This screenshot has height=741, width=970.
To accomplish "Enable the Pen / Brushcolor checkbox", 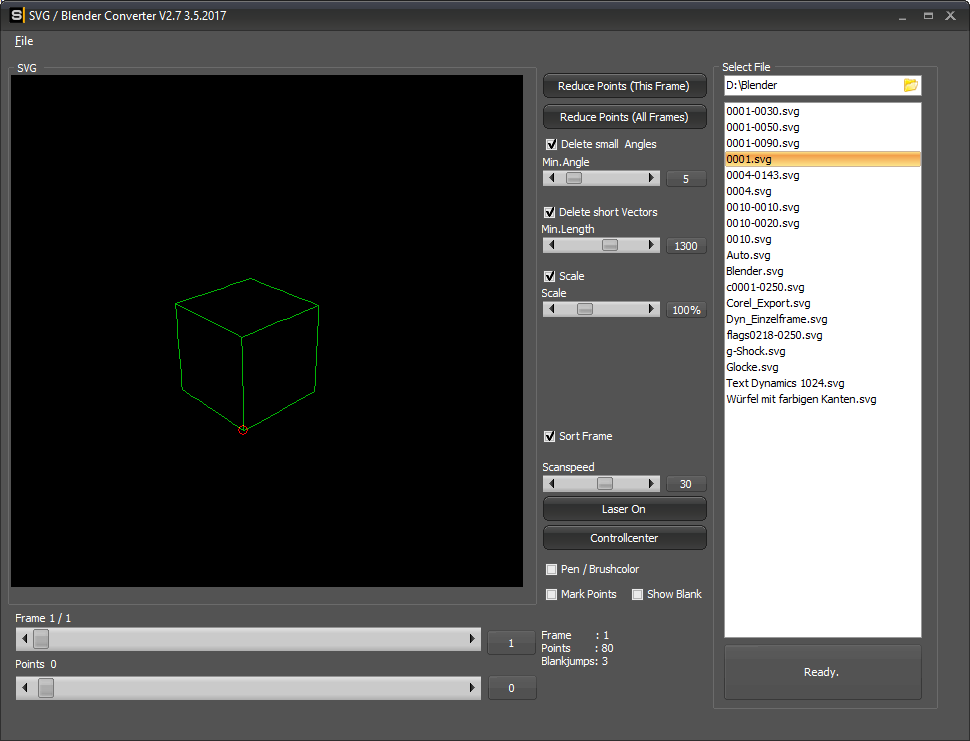I will (x=552, y=569).
